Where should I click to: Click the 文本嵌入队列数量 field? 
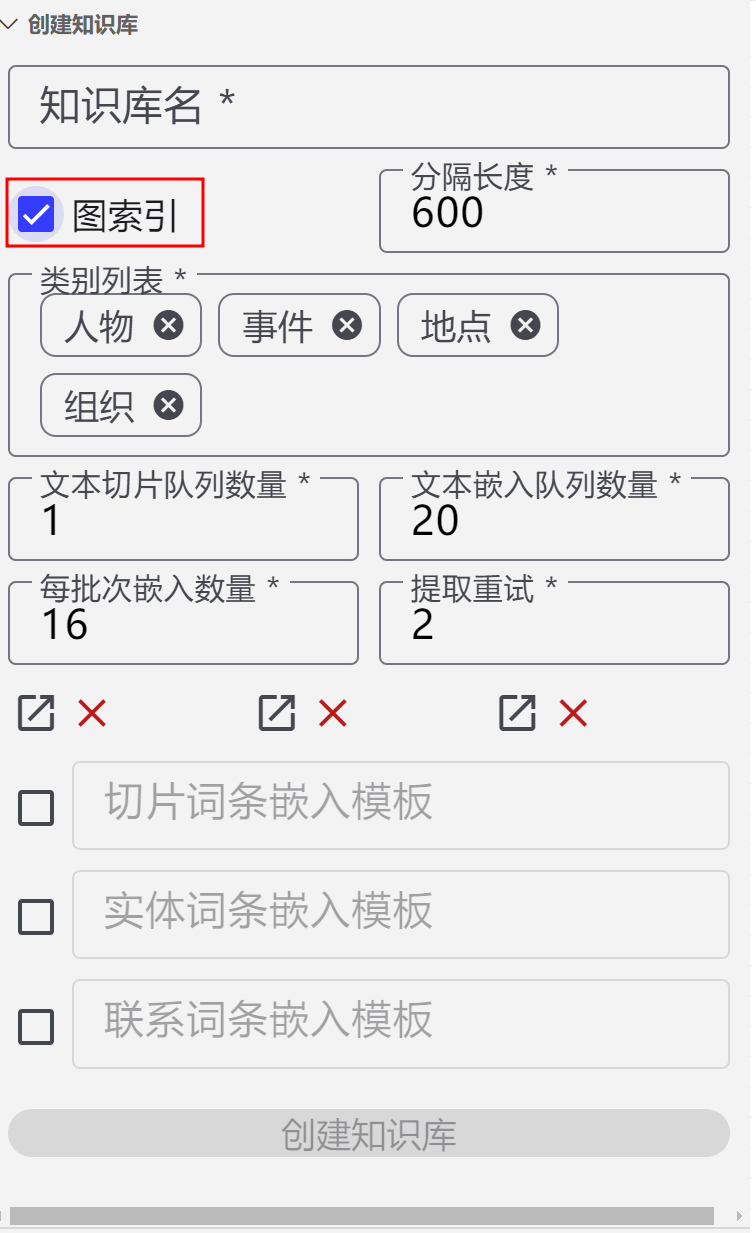554,521
